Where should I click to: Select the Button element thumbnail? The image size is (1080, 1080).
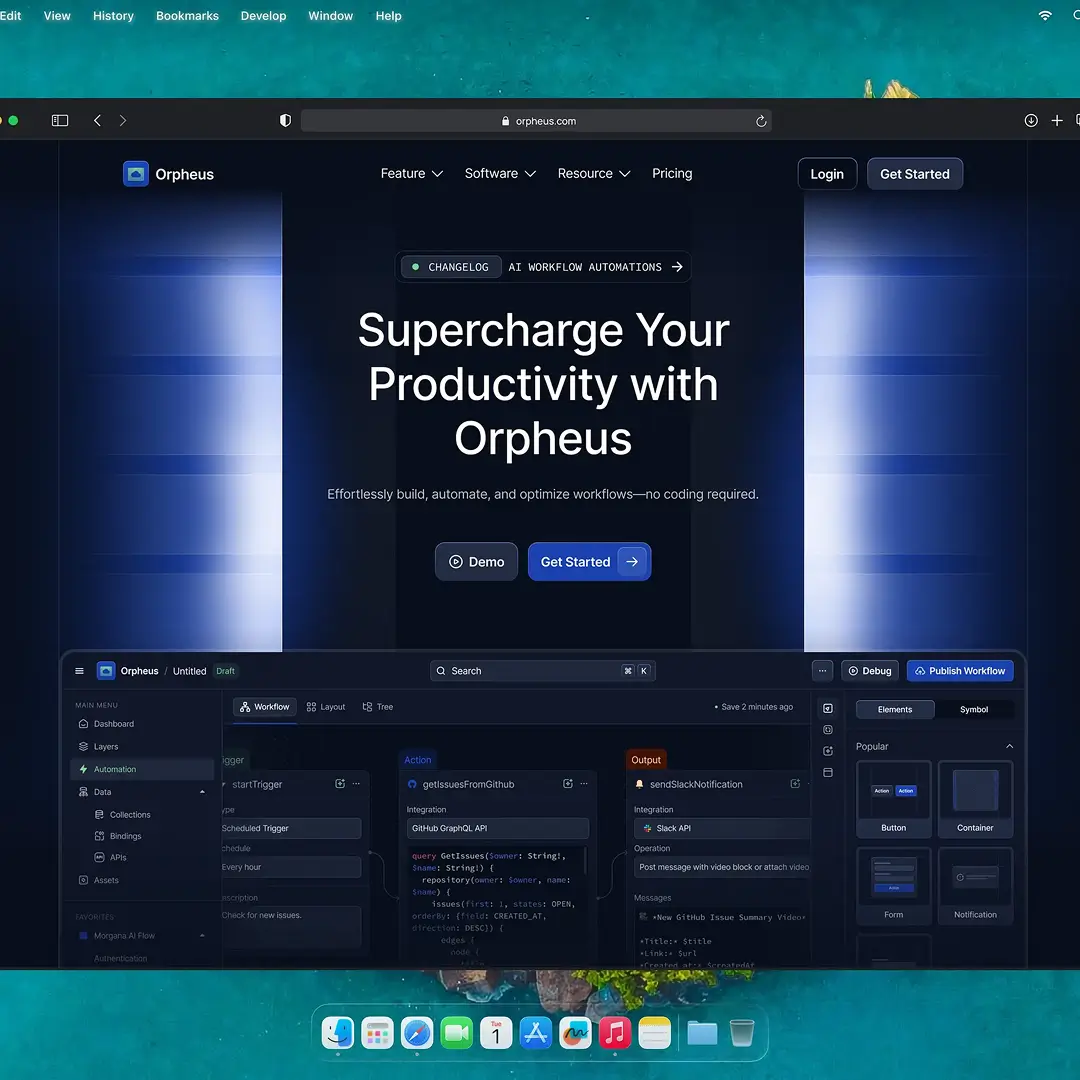[x=893, y=799]
